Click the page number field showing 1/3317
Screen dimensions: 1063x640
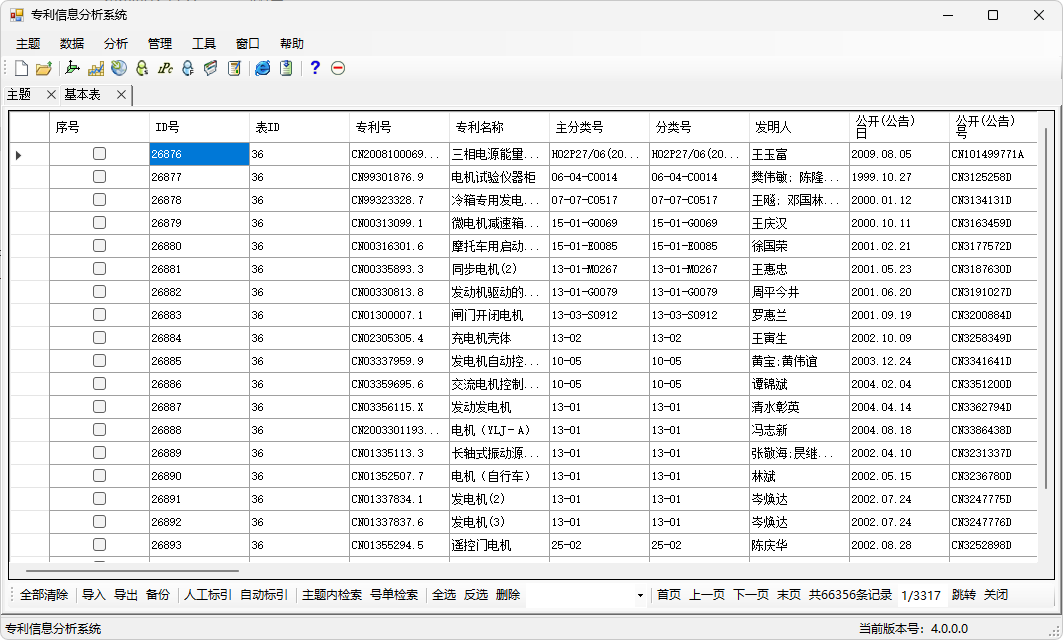pos(921,595)
